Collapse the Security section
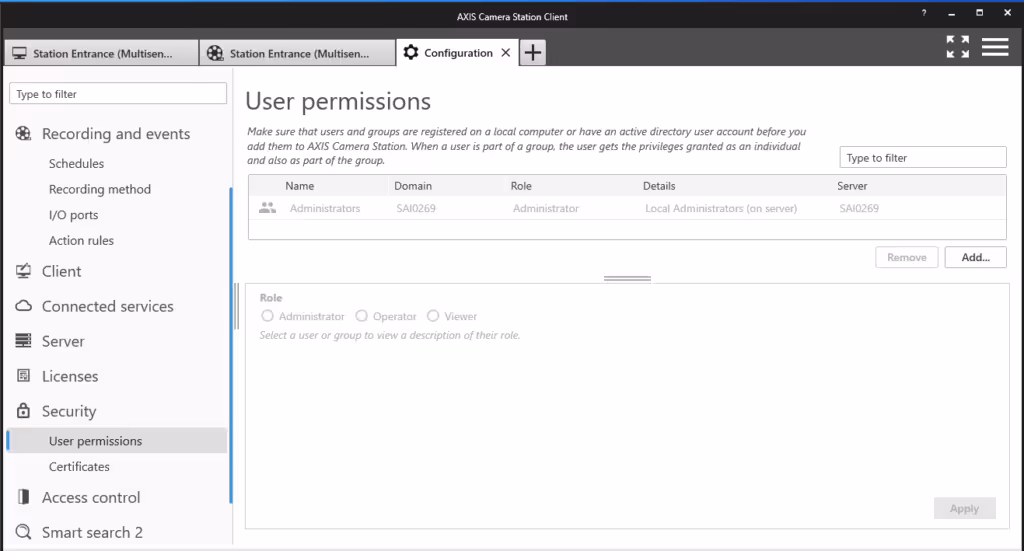Image resolution: width=1024 pixels, height=551 pixels. point(69,411)
